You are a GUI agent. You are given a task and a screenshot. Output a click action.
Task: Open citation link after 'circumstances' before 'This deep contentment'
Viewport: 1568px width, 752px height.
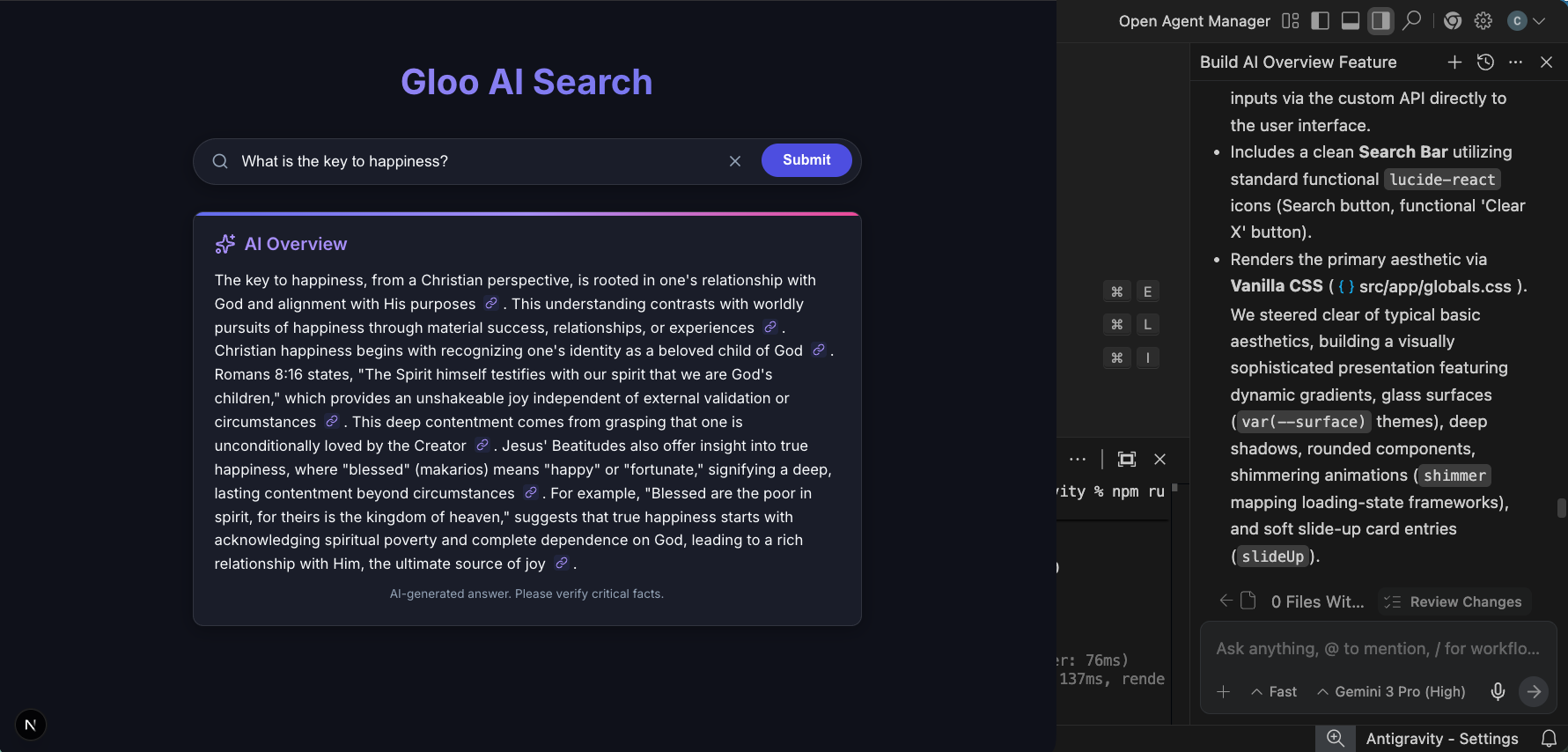(332, 421)
